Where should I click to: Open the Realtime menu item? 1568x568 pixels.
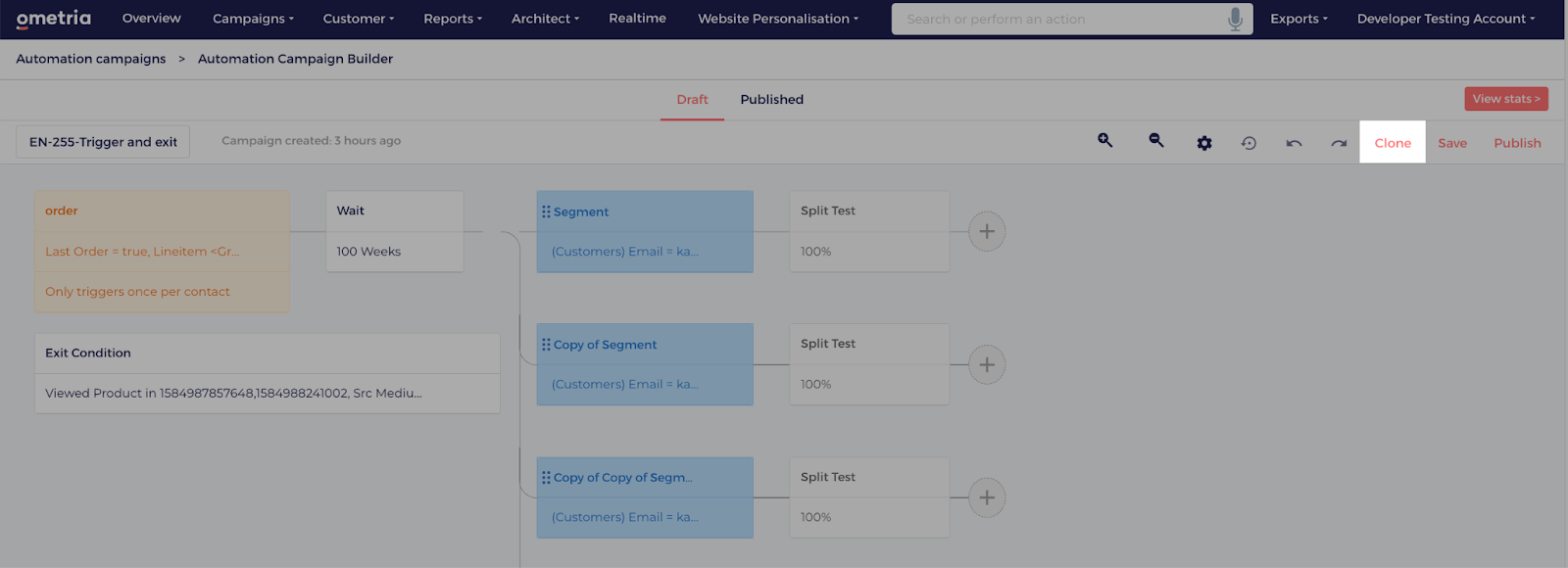tap(637, 19)
